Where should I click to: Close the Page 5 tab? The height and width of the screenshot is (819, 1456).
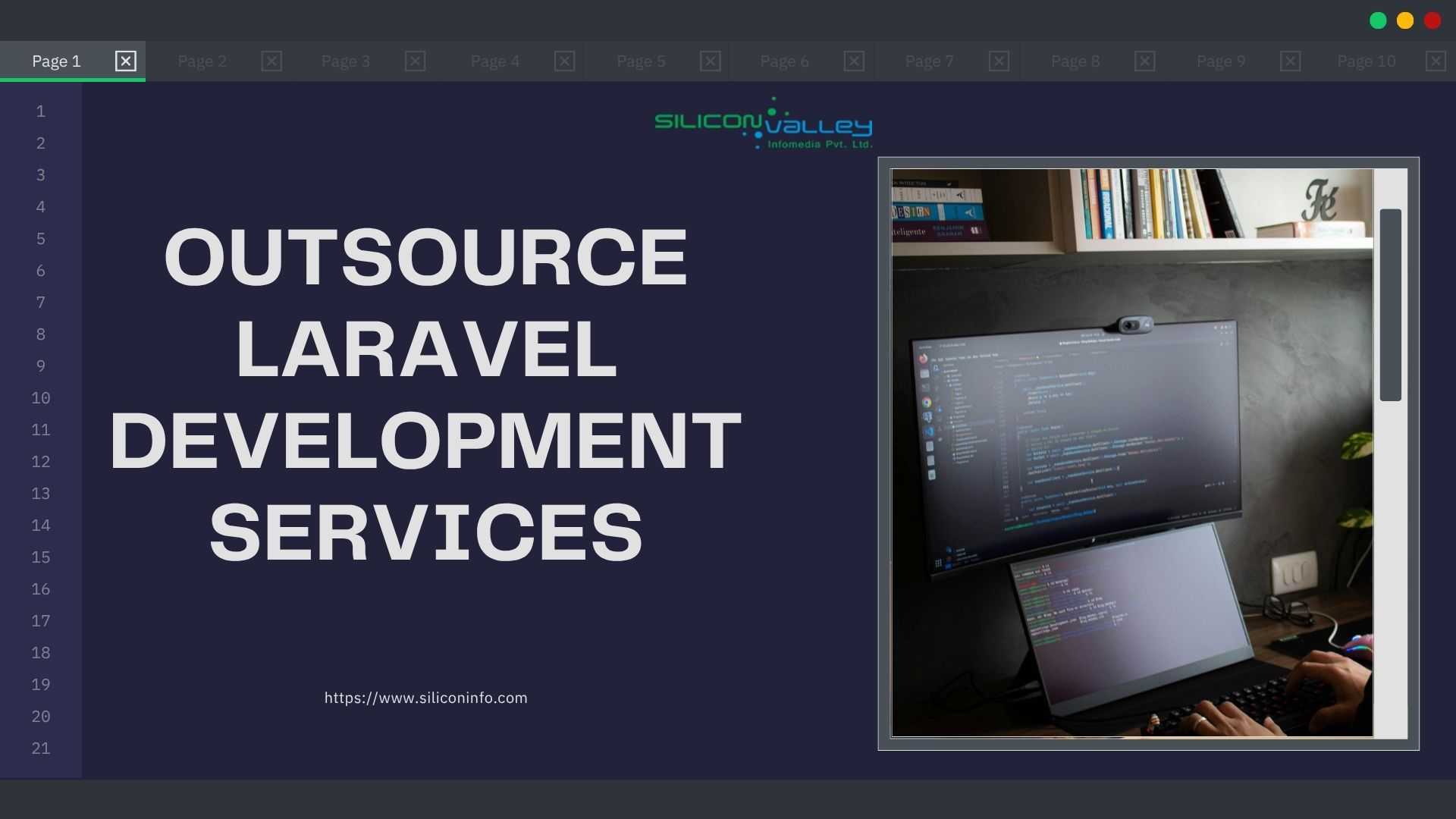[x=710, y=61]
